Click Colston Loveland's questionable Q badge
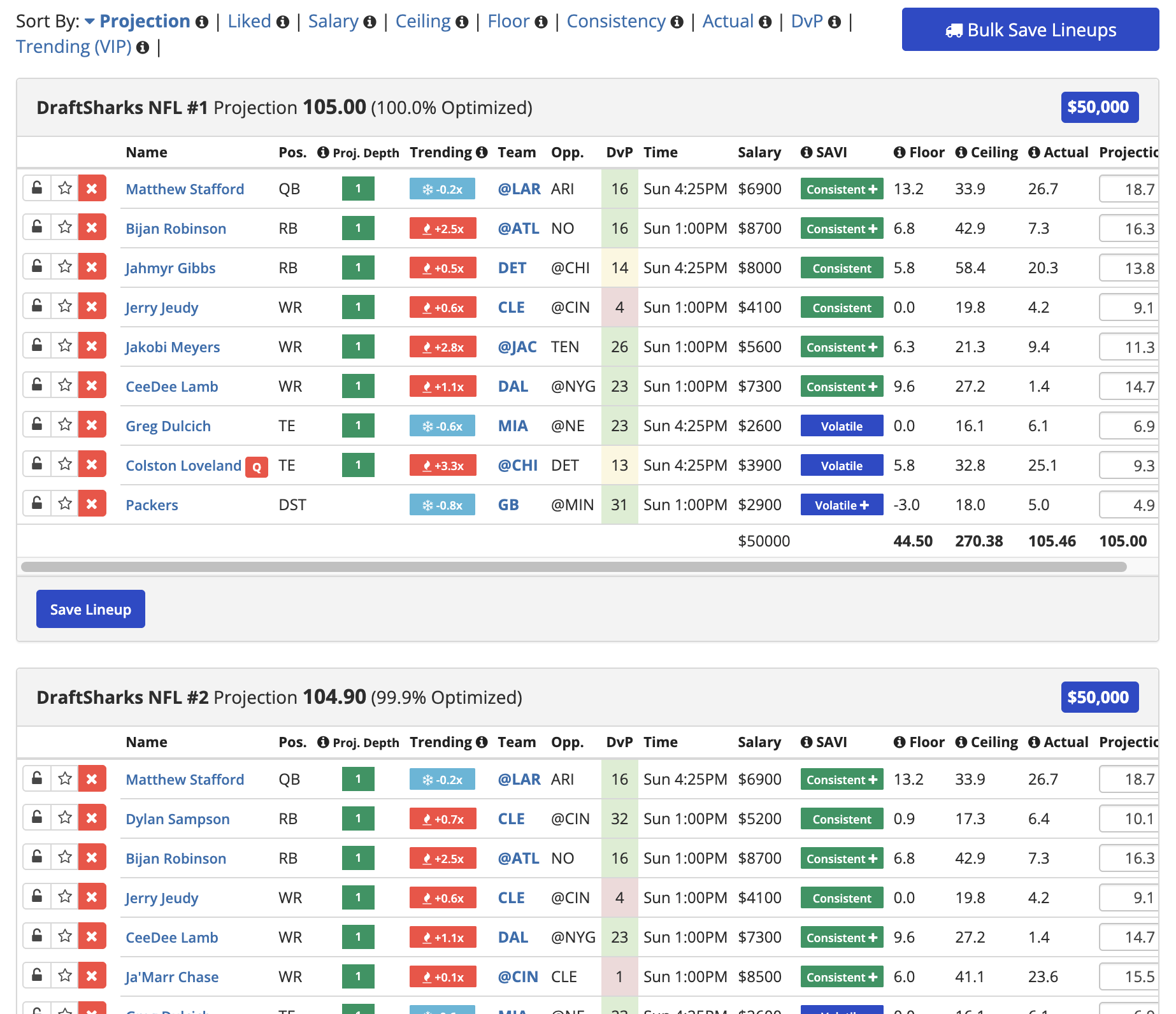Image resolution: width=1176 pixels, height=1014 pixels. tap(257, 467)
